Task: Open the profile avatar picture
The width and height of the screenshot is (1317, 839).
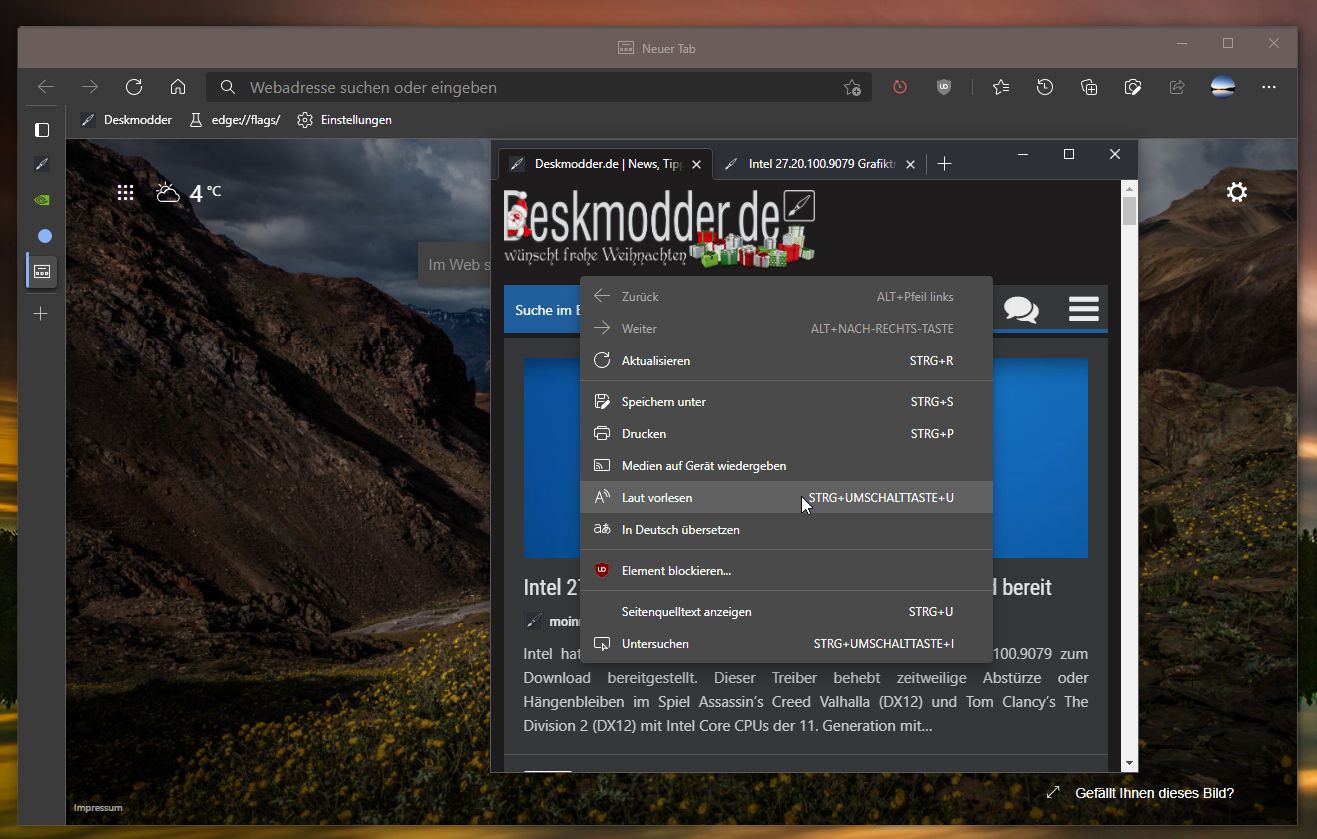Action: coord(1222,87)
